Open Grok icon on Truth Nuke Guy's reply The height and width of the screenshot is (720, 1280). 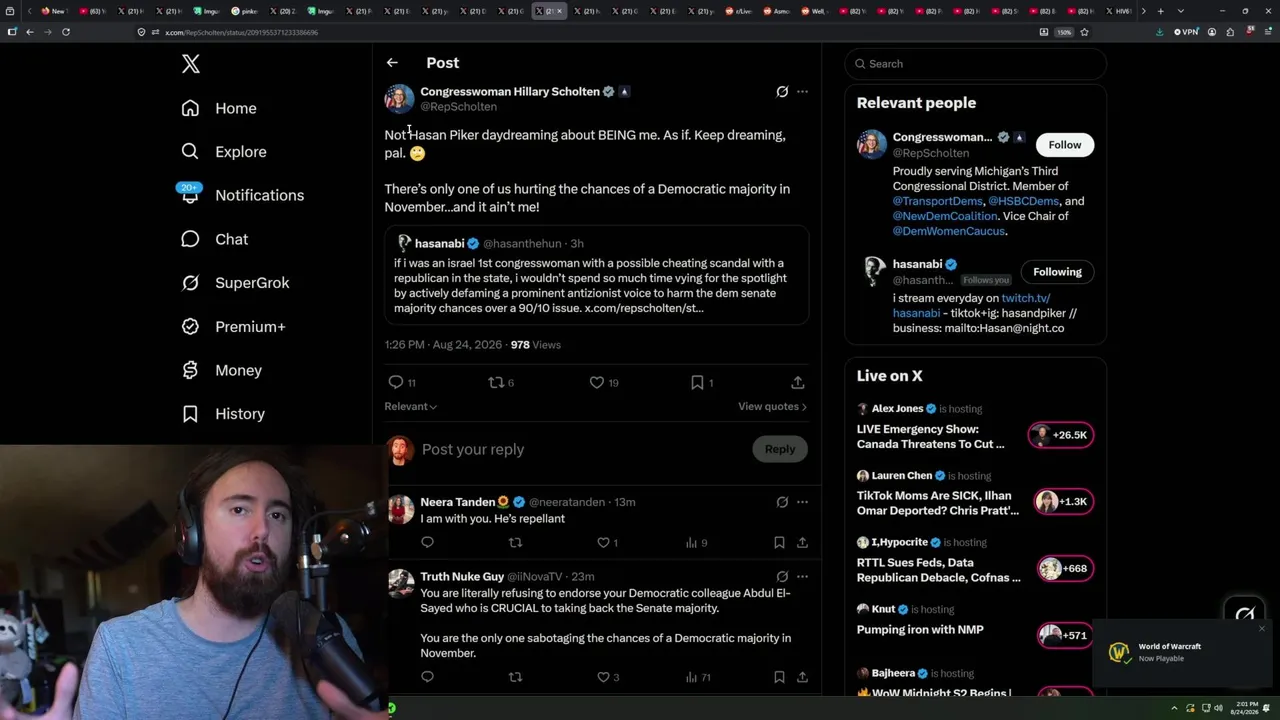tap(782, 577)
